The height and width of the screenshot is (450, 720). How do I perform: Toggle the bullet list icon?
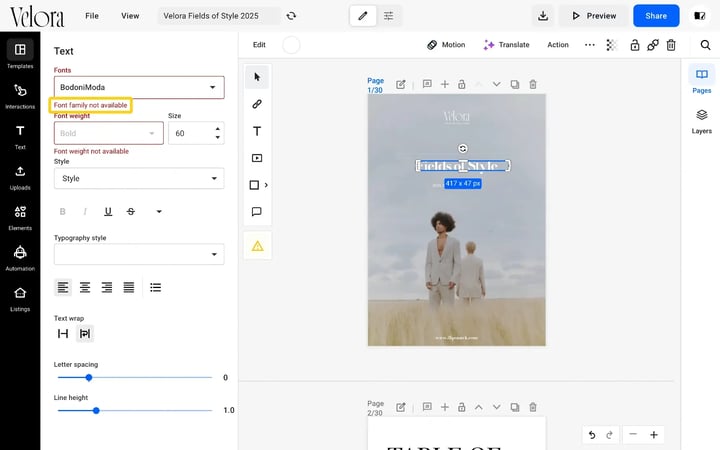pos(156,287)
